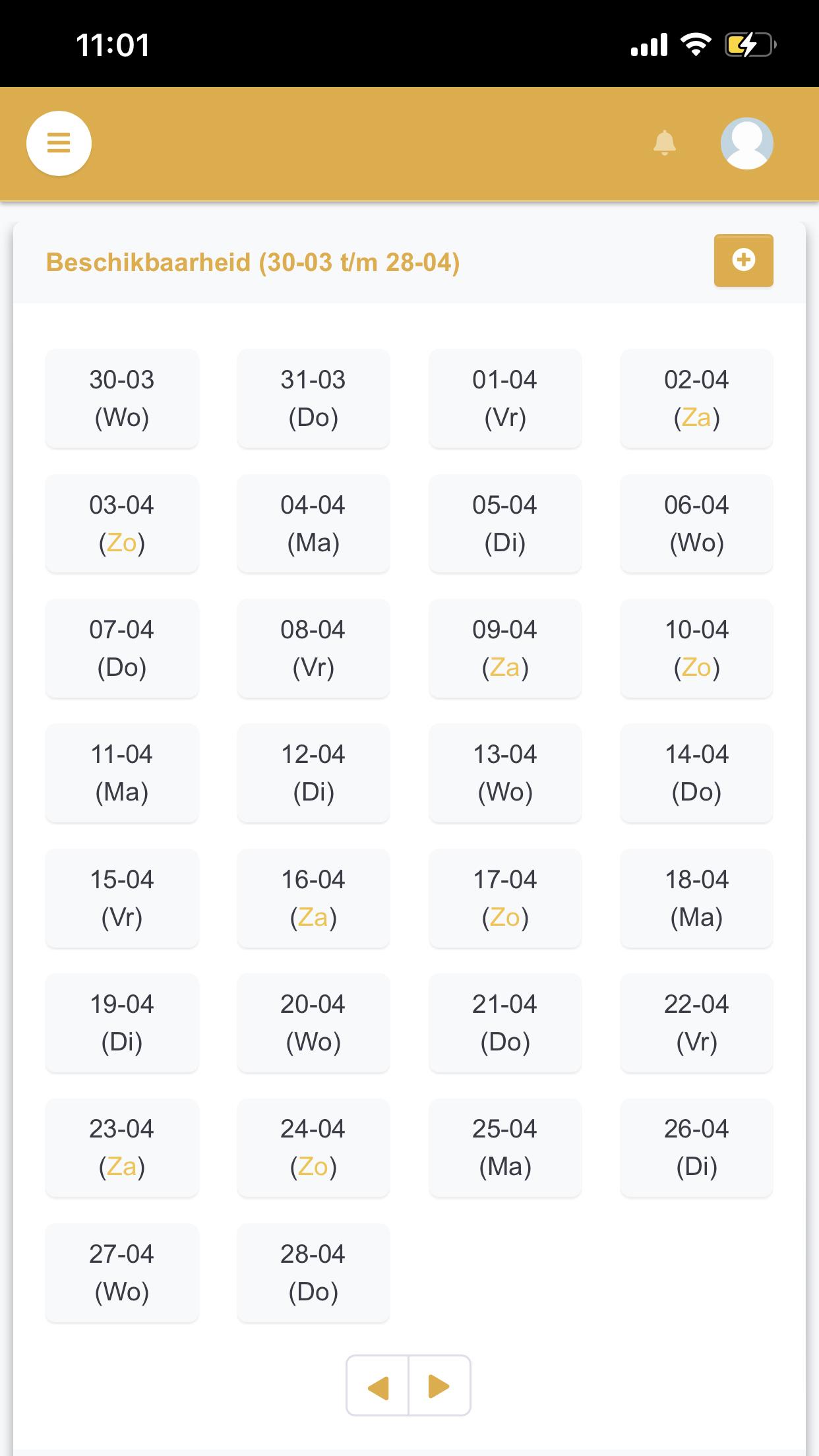This screenshot has width=819, height=1456.
Task: Select date 16-04 (Za)
Action: [x=313, y=898]
